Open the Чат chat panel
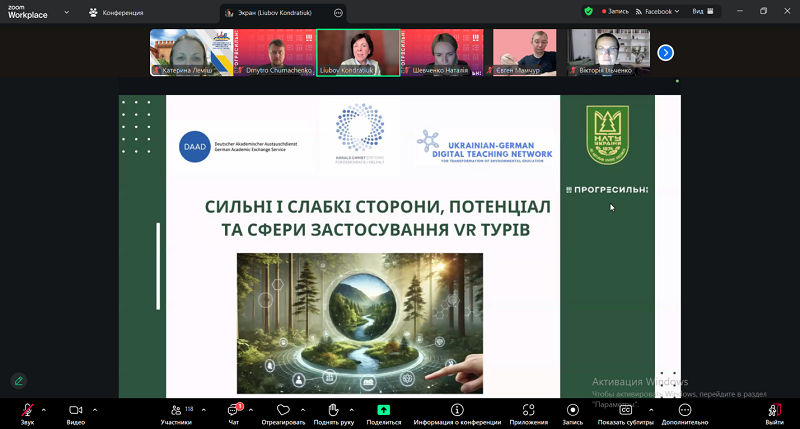The image size is (800, 429). pyautogui.click(x=233, y=411)
